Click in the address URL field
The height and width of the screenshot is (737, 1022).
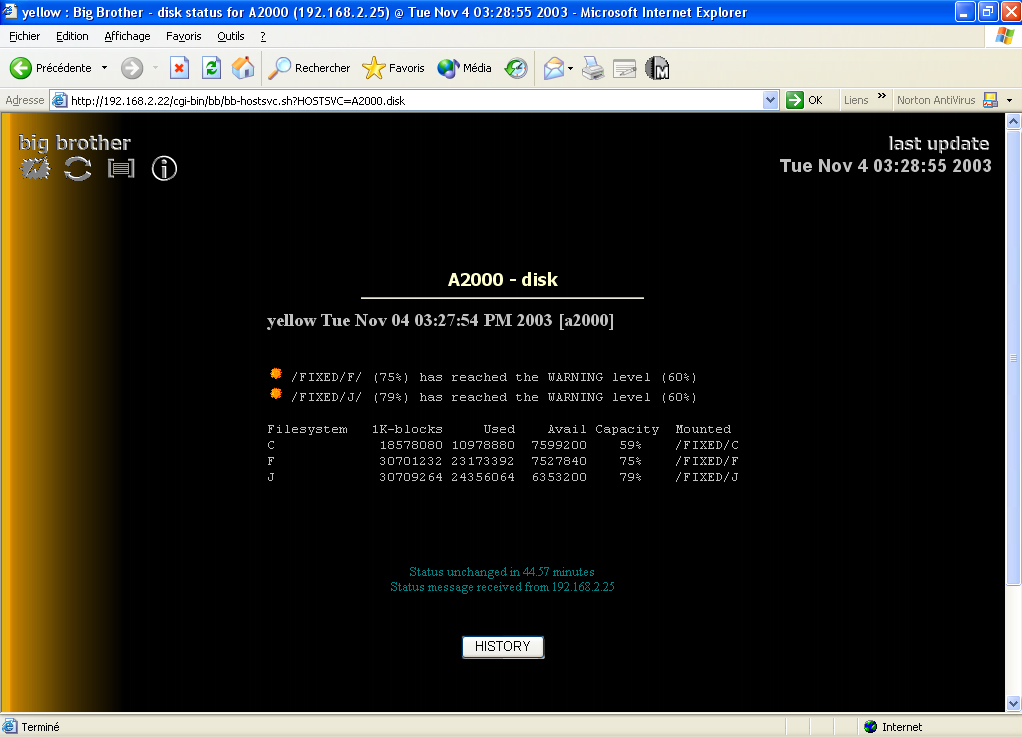point(400,100)
